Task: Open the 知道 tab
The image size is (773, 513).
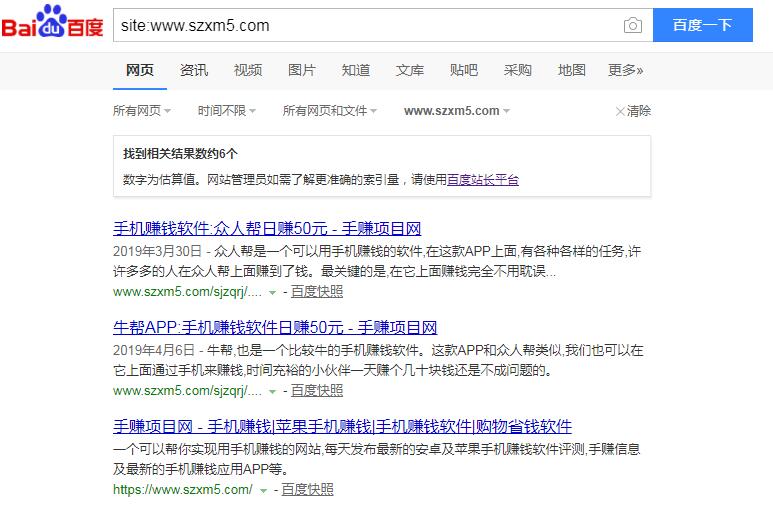Action: (355, 70)
